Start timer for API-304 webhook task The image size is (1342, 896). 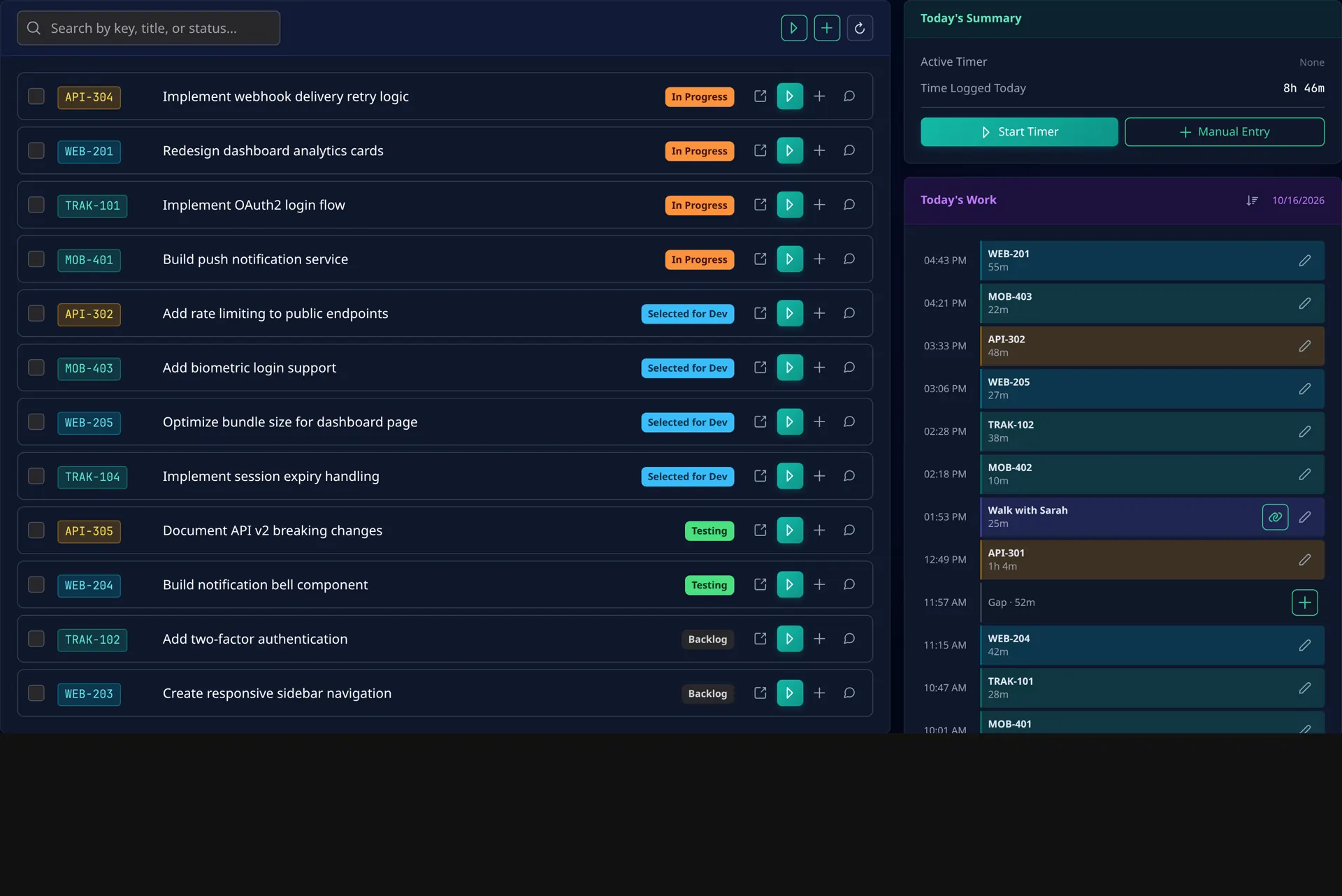point(790,96)
